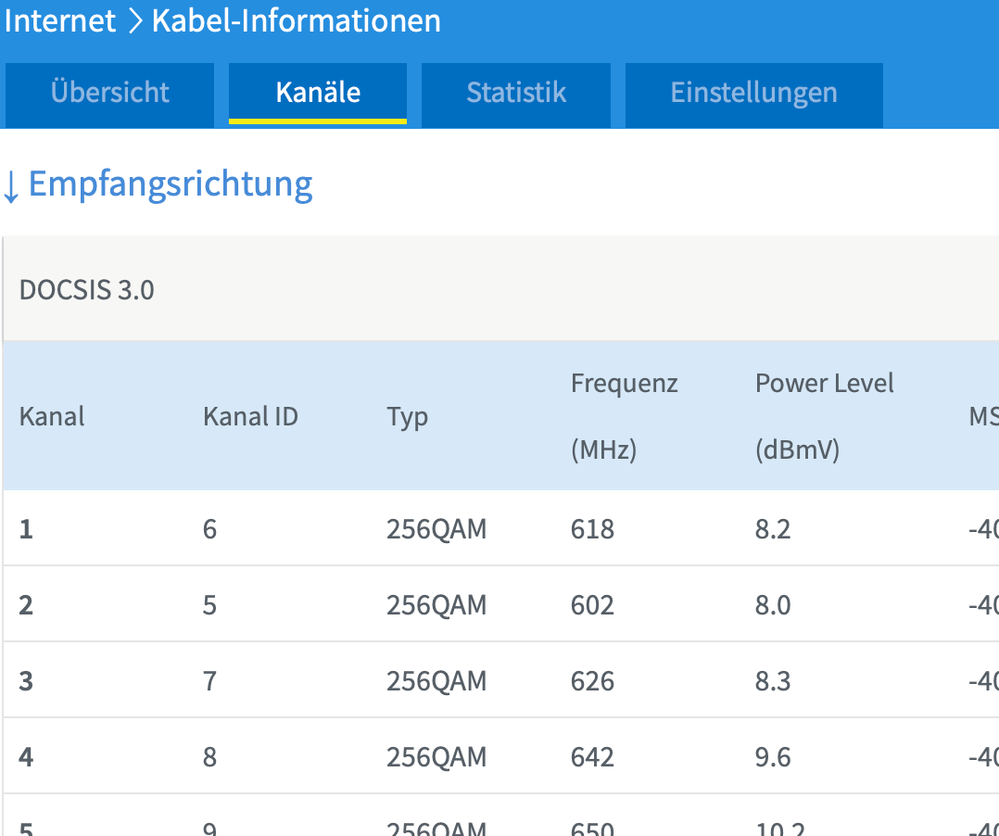
Task: Click the Kabel-Informationen breadcrumb title
Action: [296, 21]
